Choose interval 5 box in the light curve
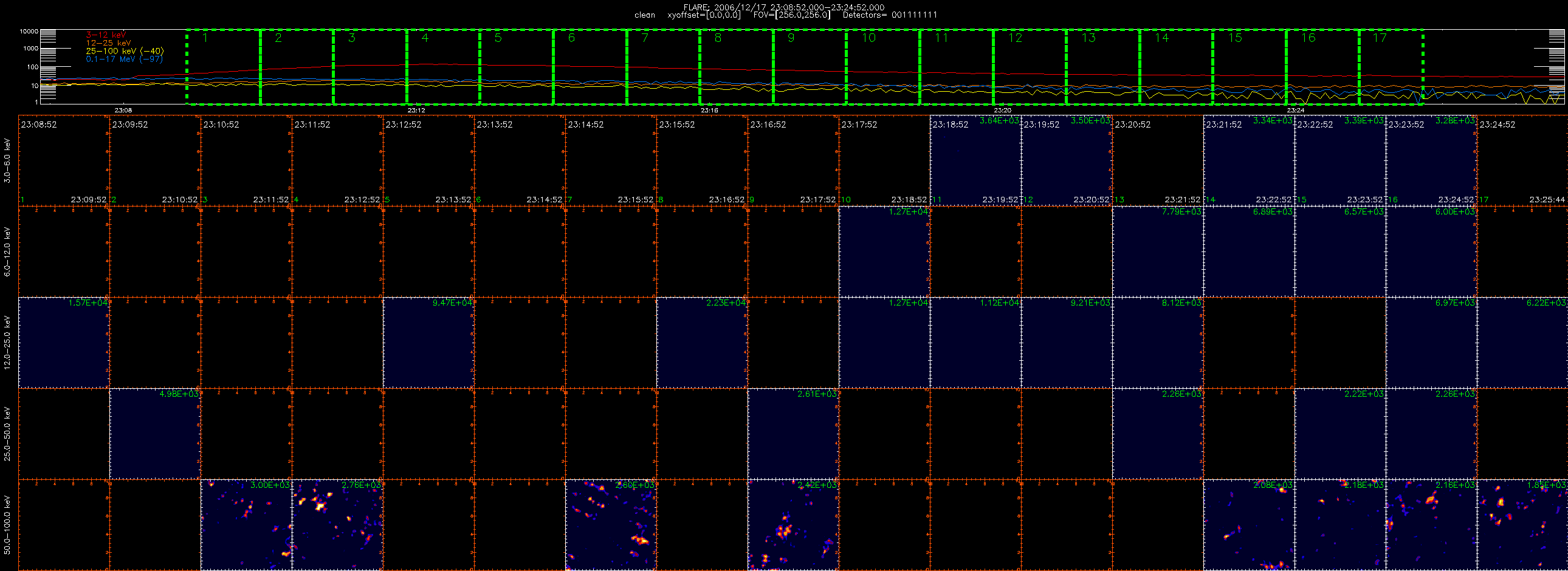 [516, 67]
